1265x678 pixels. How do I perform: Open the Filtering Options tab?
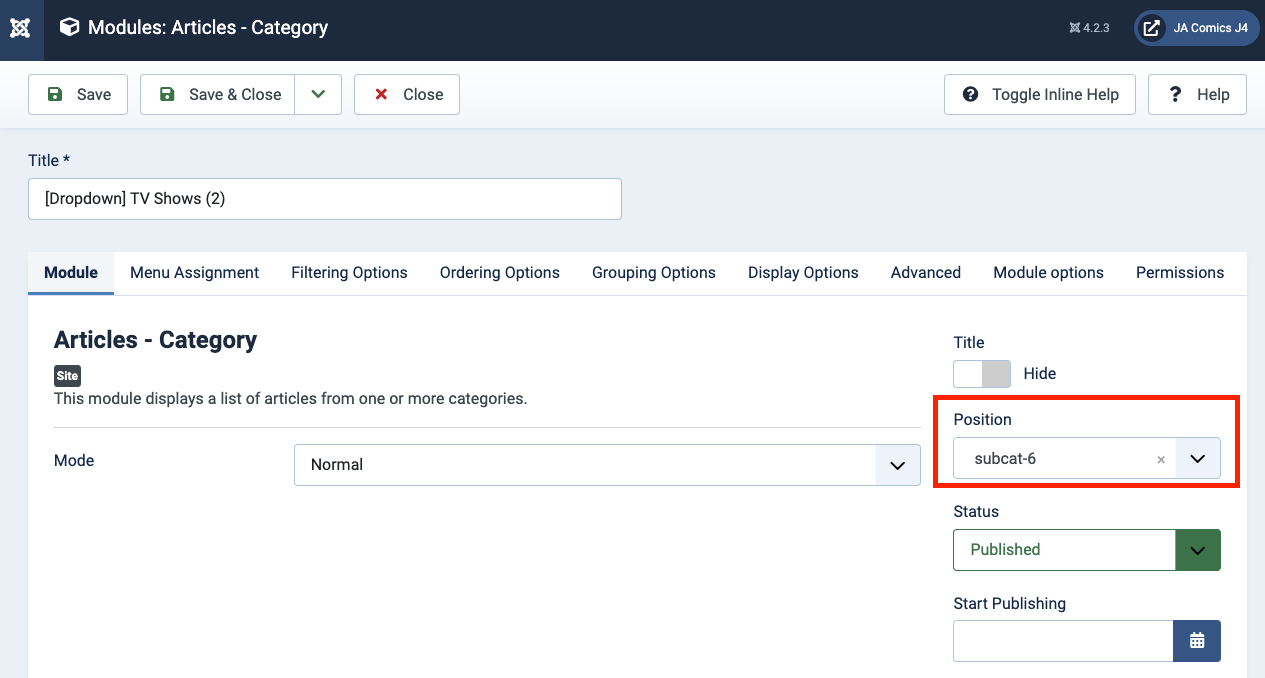tap(349, 272)
